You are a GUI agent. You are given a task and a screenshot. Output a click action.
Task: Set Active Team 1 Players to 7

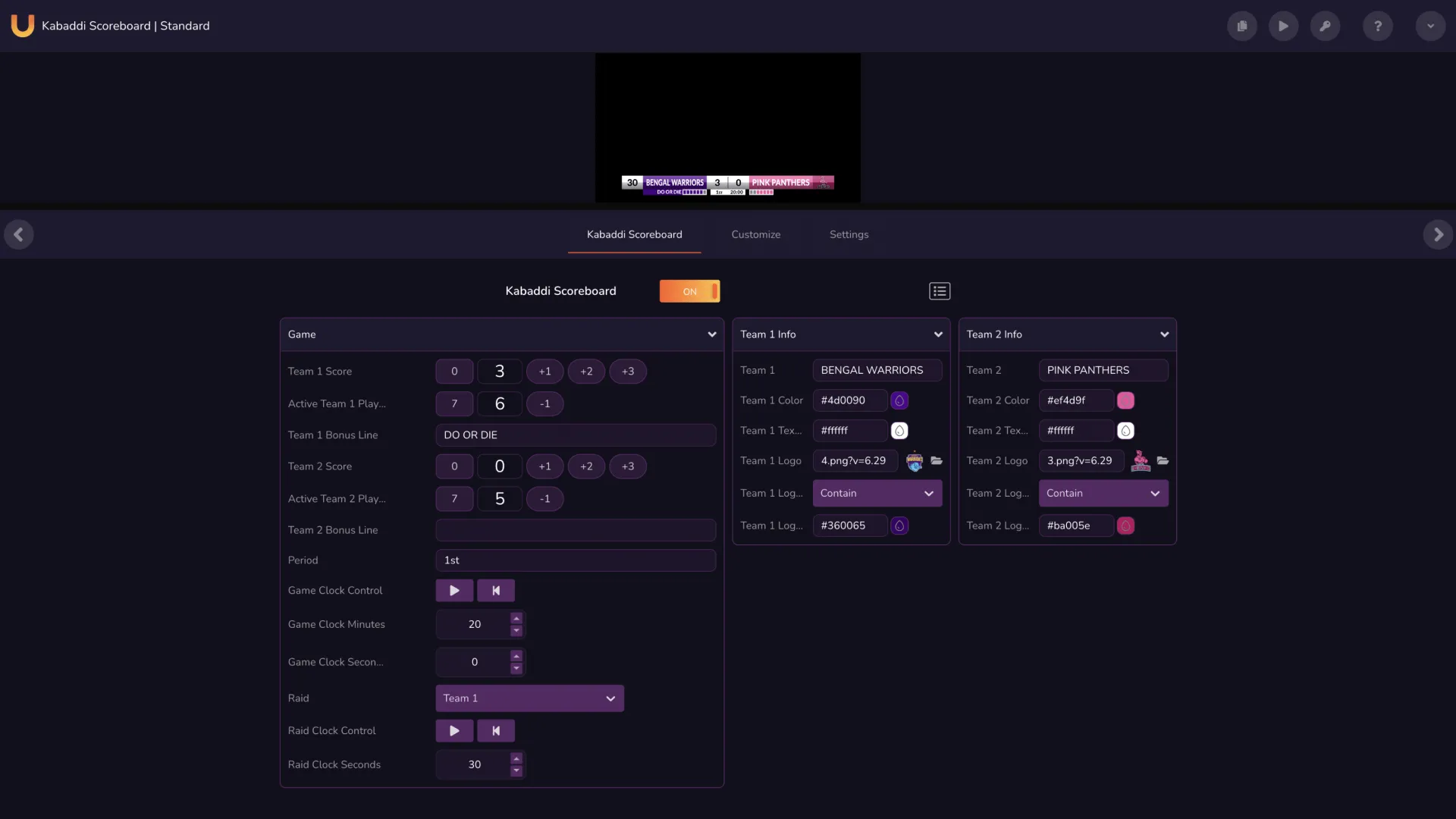point(454,403)
